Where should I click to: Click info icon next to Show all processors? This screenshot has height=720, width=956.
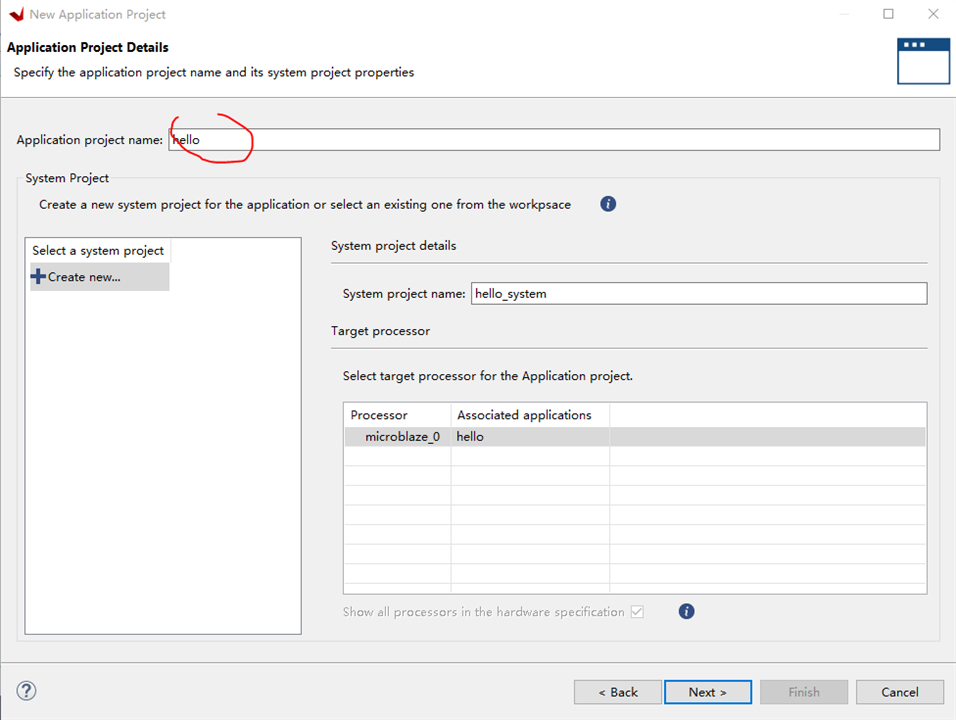click(686, 611)
